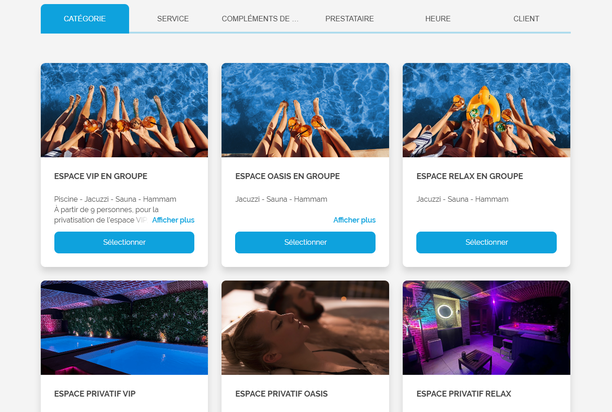This screenshot has height=412, width=612.
Task: Jump to the Client tab
Action: click(526, 18)
